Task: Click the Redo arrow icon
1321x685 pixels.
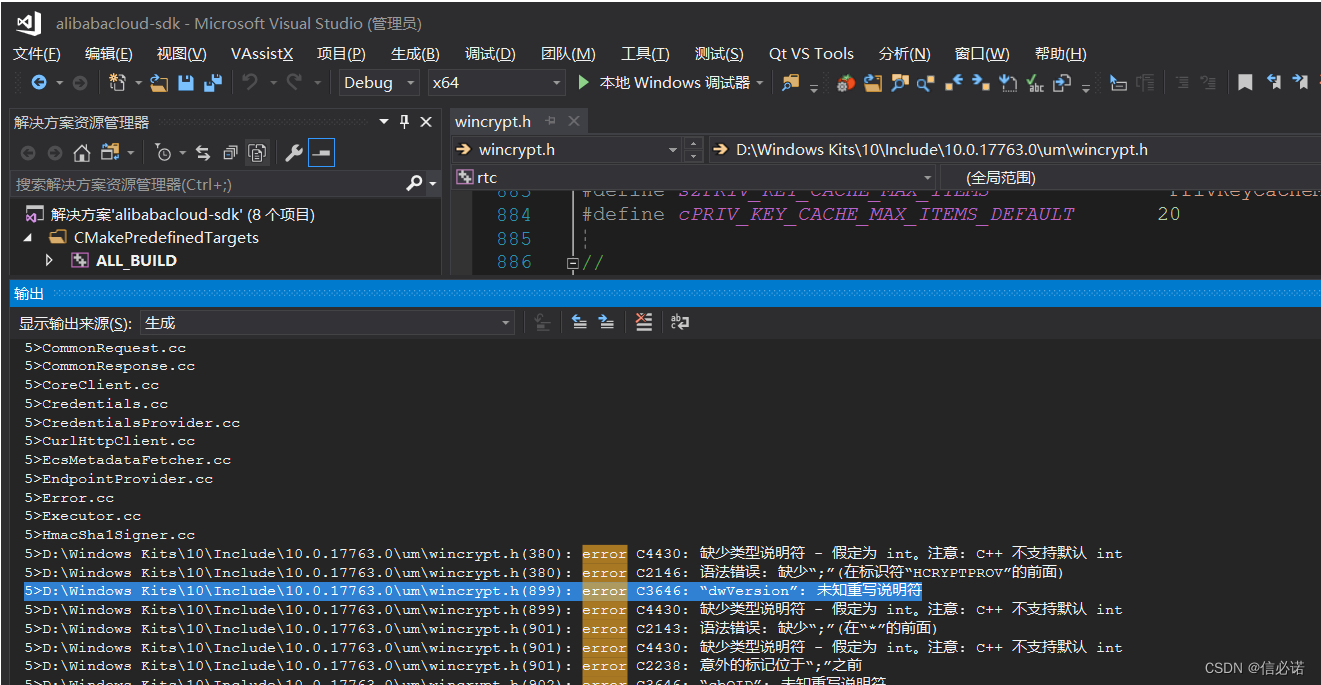Action: click(x=294, y=83)
